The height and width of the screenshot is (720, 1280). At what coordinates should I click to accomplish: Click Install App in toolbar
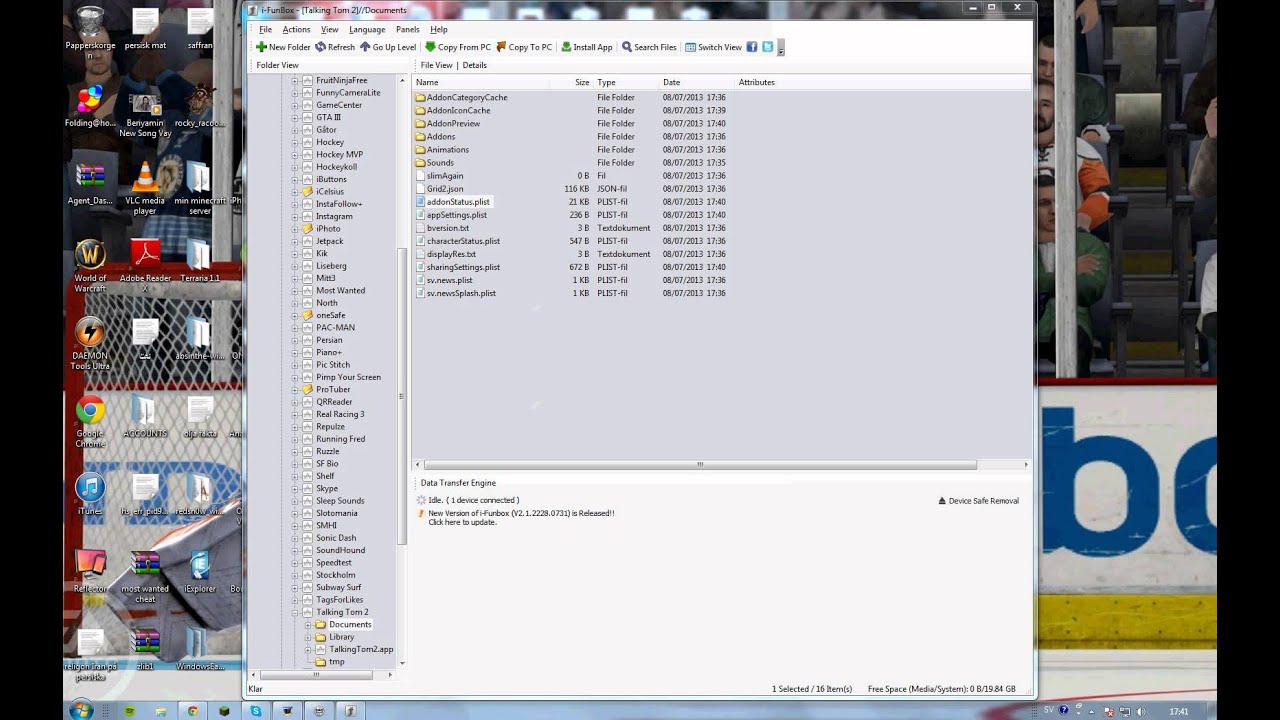[x=587, y=47]
